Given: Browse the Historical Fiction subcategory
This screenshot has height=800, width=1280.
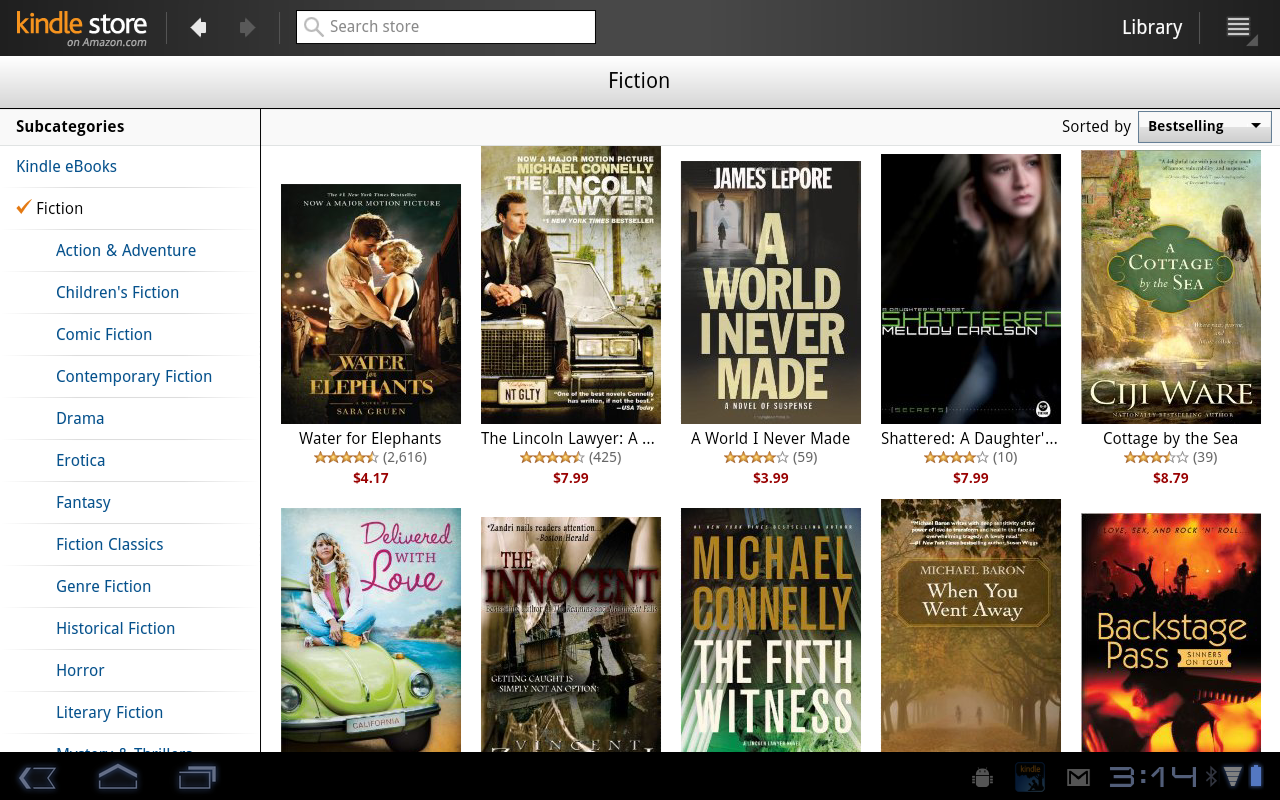Looking at the screenshot, I should (x=115, y=628).
